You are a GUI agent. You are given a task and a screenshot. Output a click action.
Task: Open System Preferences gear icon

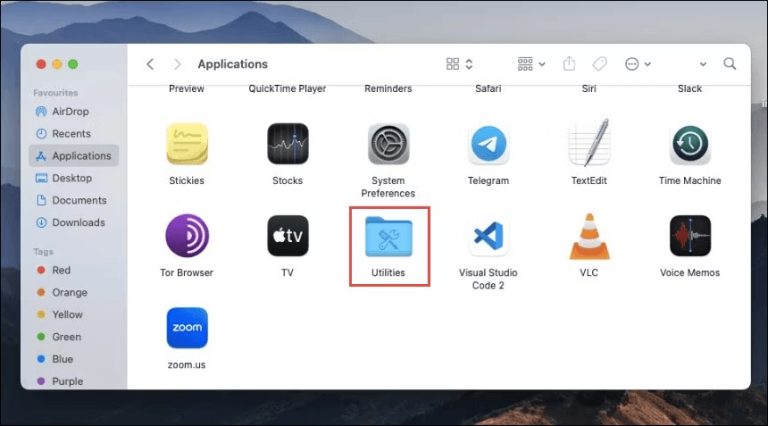[388, 144]
